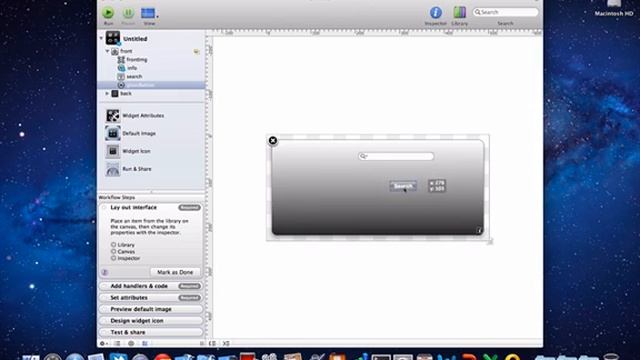The height and width of the screenshot is (360, 640).
Task: Open Default Image pane
Action: pyautogui.click(x=131, y=133)
